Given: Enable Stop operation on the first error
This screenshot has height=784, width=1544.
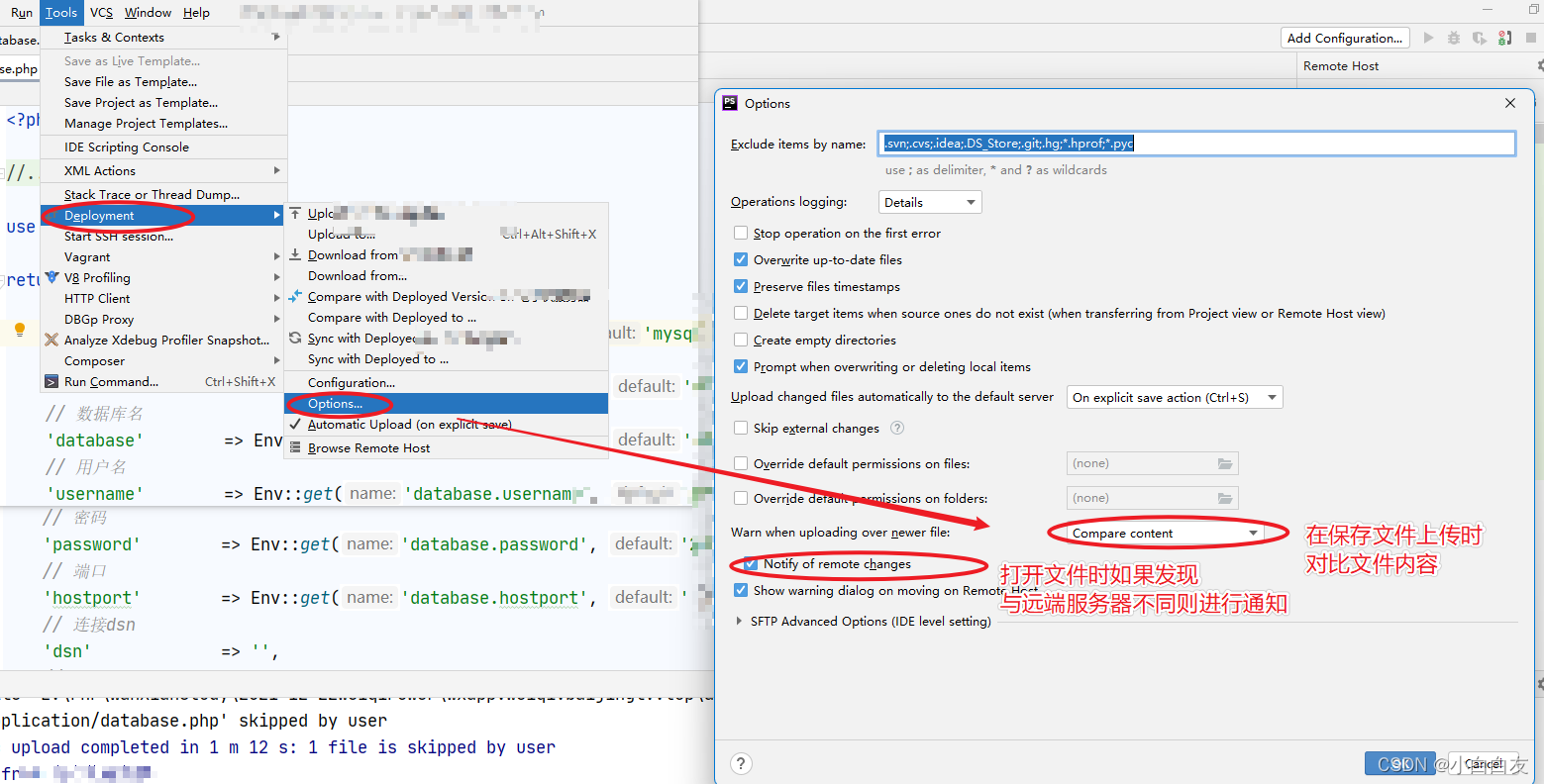Looking at the screenshot, I should 741,233.
